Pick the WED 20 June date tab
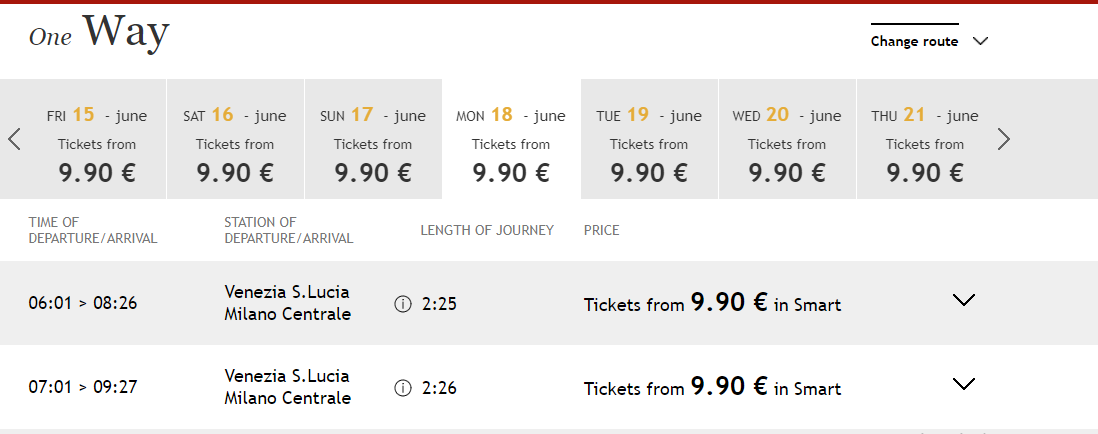This screenshot has width=1098, height=434. tap(787, 140)
